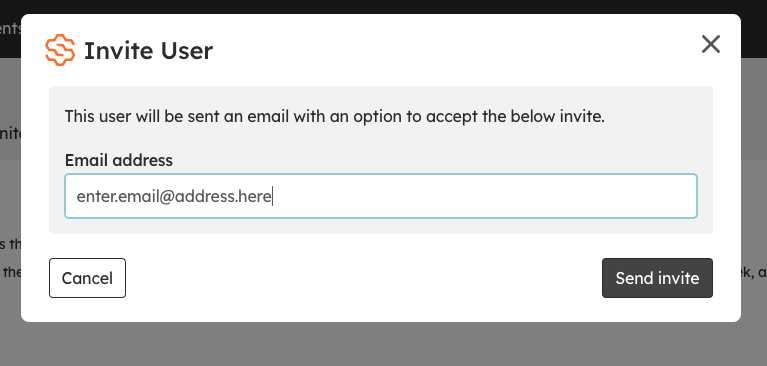This screenshot has height=366, width=767.
Task: Send the invite
Action: pyautogui.click(x=657, y=278)
